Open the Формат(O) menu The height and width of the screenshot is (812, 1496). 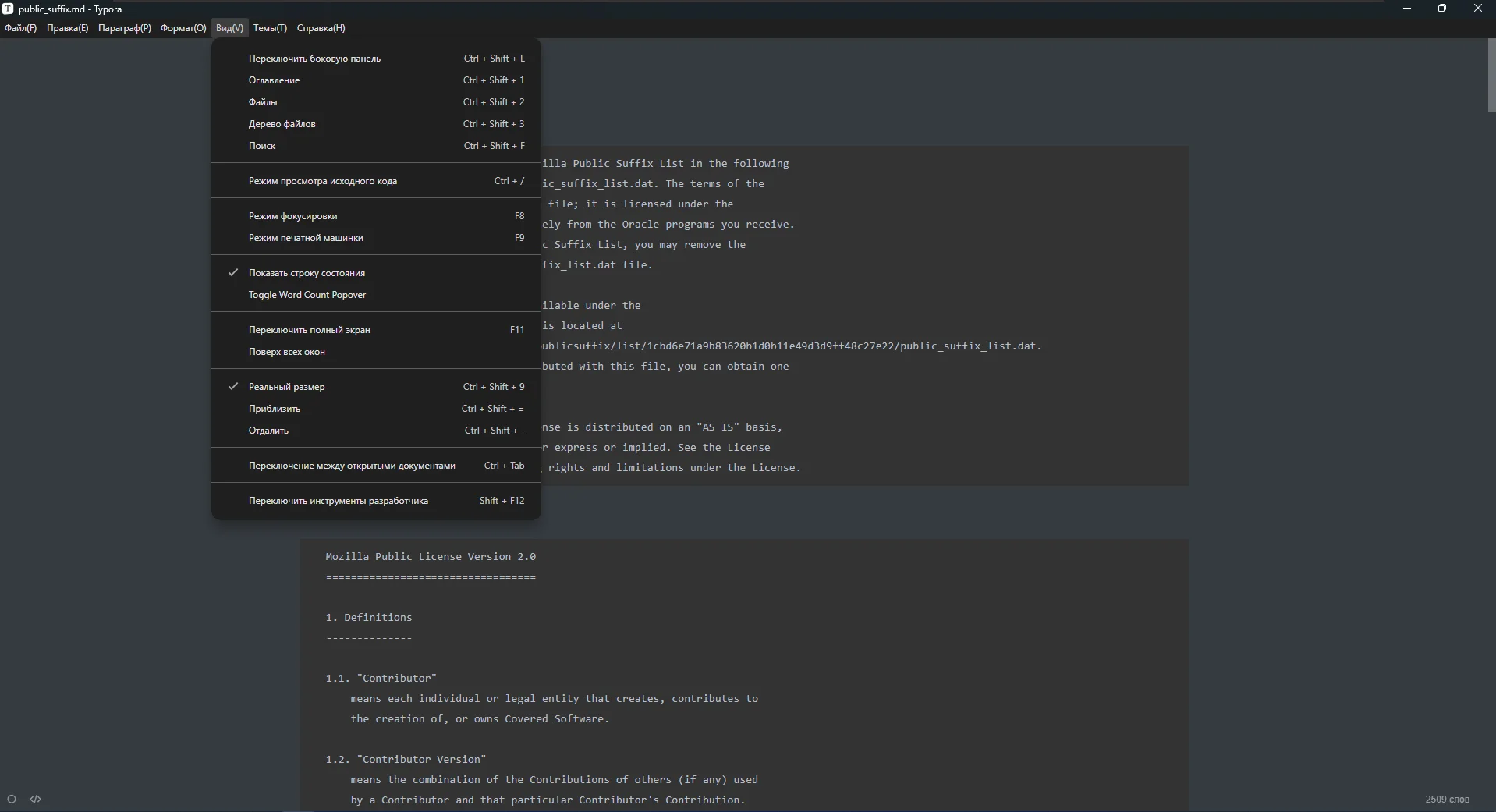coord(183,28)
